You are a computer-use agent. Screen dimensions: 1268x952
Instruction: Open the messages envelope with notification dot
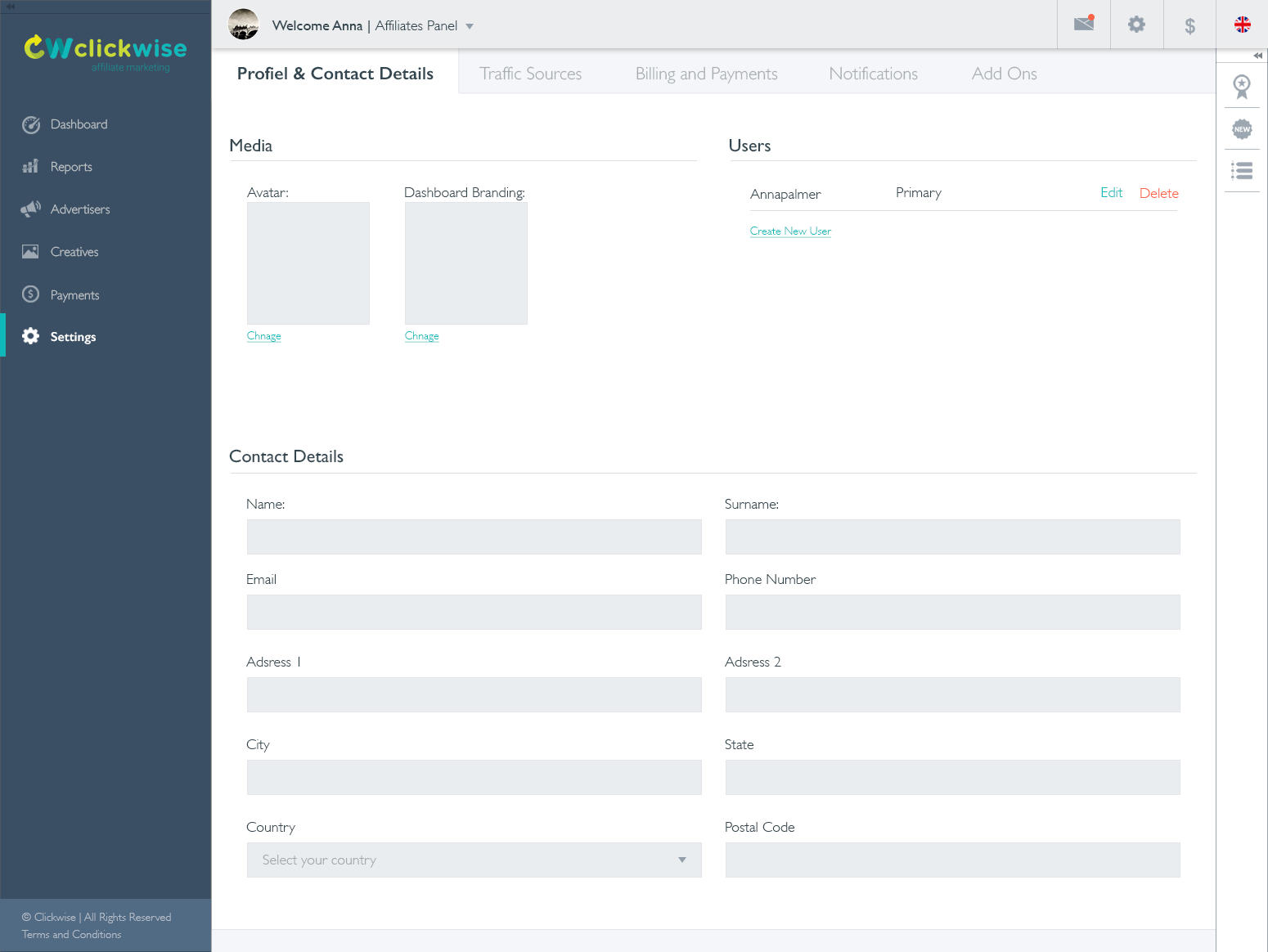1083,25
